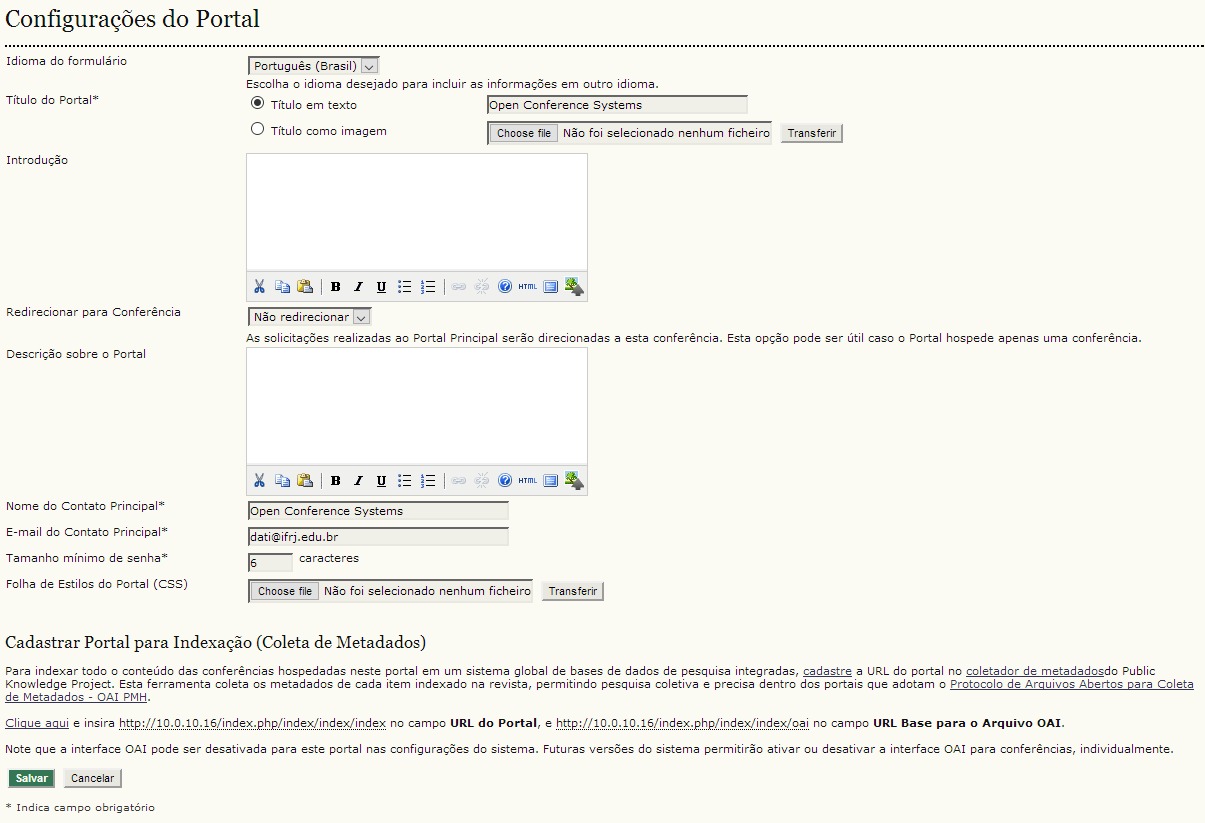Screen dimensions: 1205x823
Task: Click Transferir next to the portal stylesheet file
Action: [x=572, y=591]
